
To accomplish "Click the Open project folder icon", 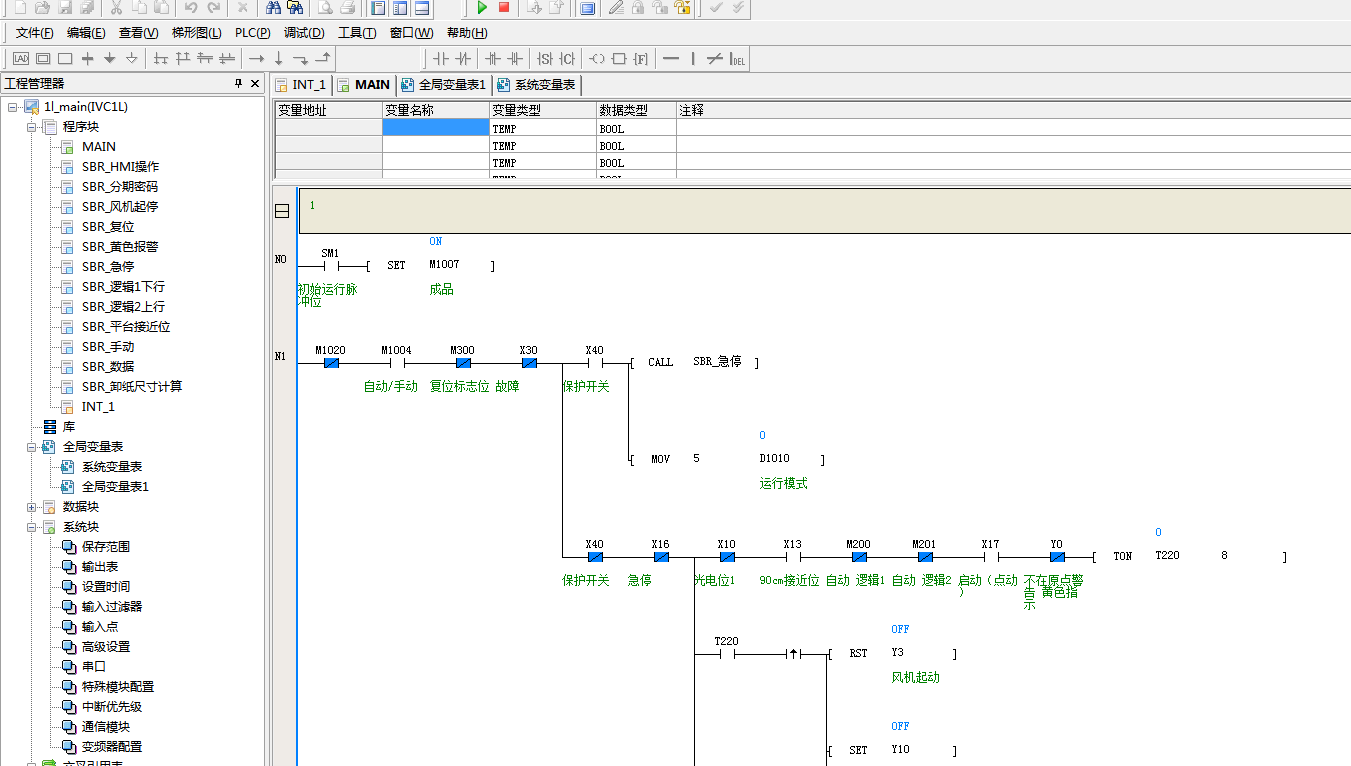I will pyautogui.click(x=42, y=7).
